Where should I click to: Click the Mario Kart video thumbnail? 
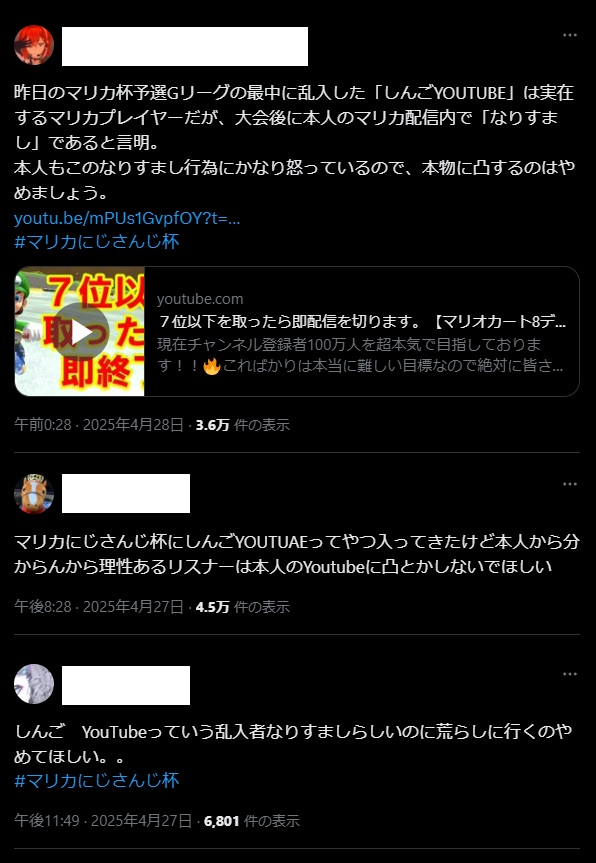click(80, 331)
